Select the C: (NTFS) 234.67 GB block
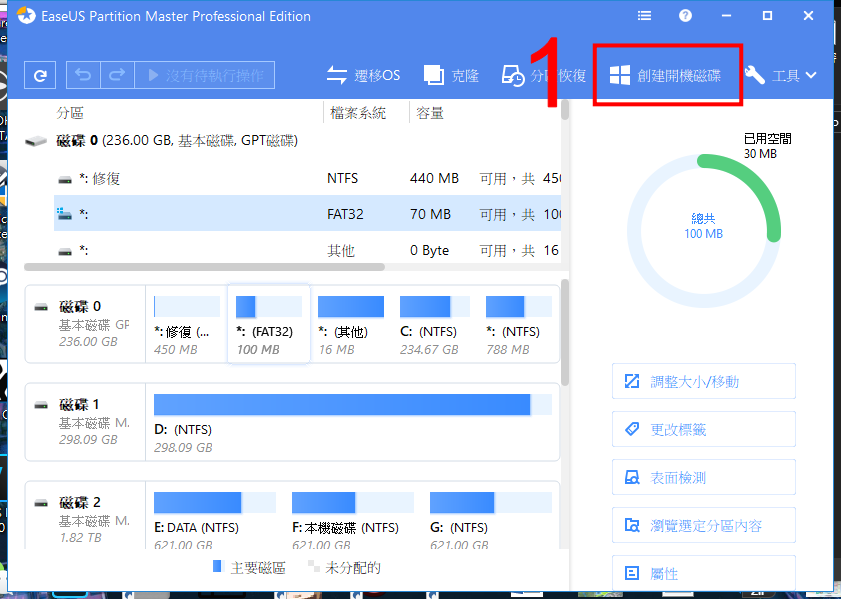841x599 pixels. pos(434,325)
